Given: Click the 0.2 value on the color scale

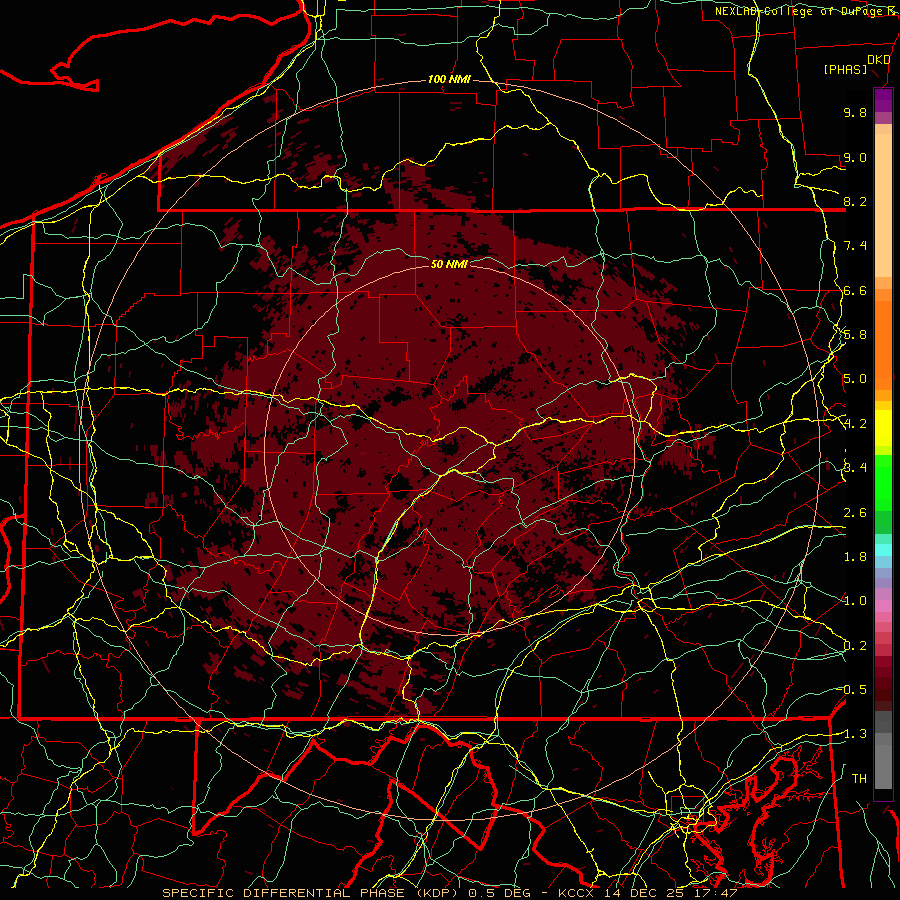Looking at the screenshot, I should [x=855, y=646].
